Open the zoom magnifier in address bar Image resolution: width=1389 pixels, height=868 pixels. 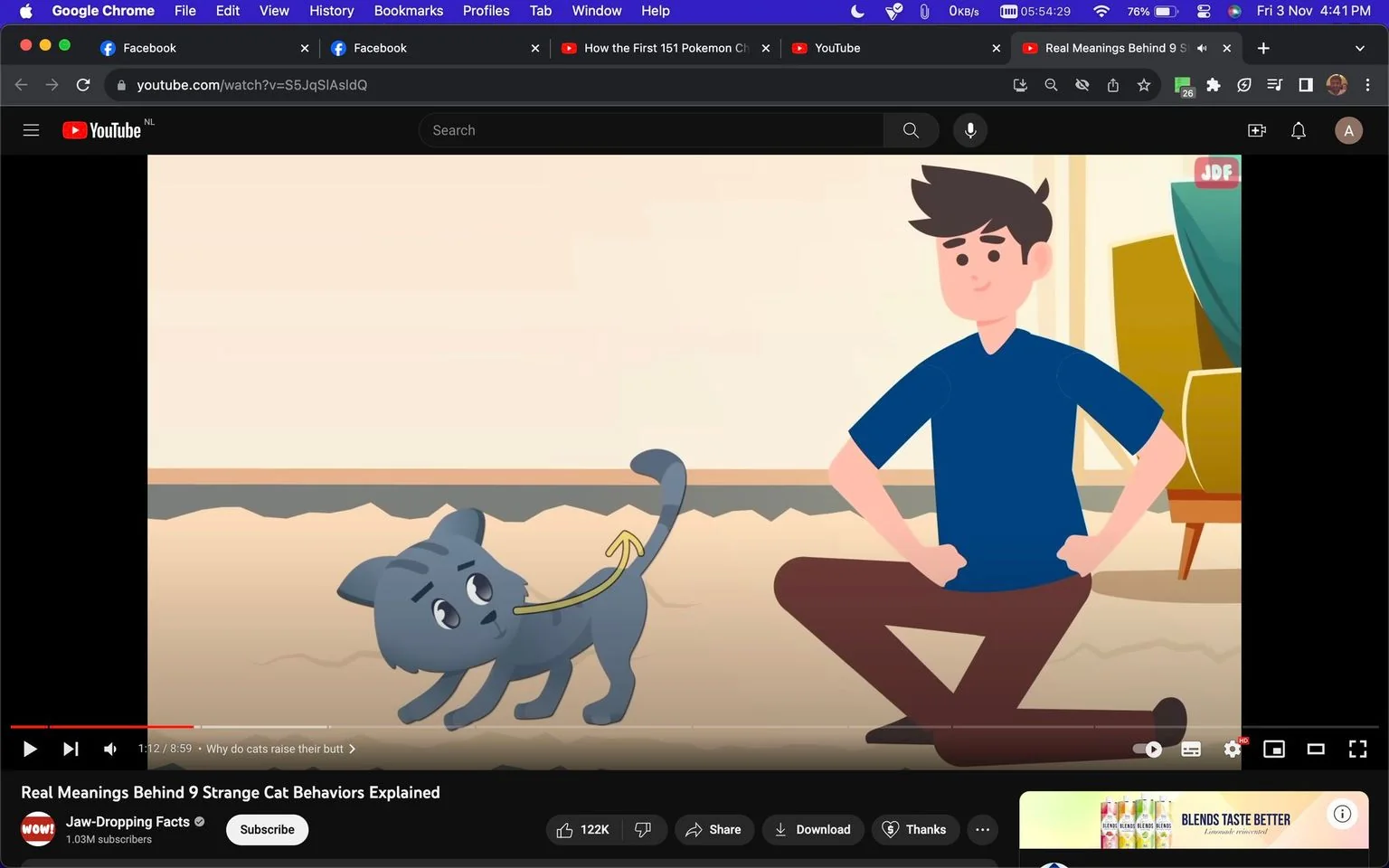coord(1051,84)
